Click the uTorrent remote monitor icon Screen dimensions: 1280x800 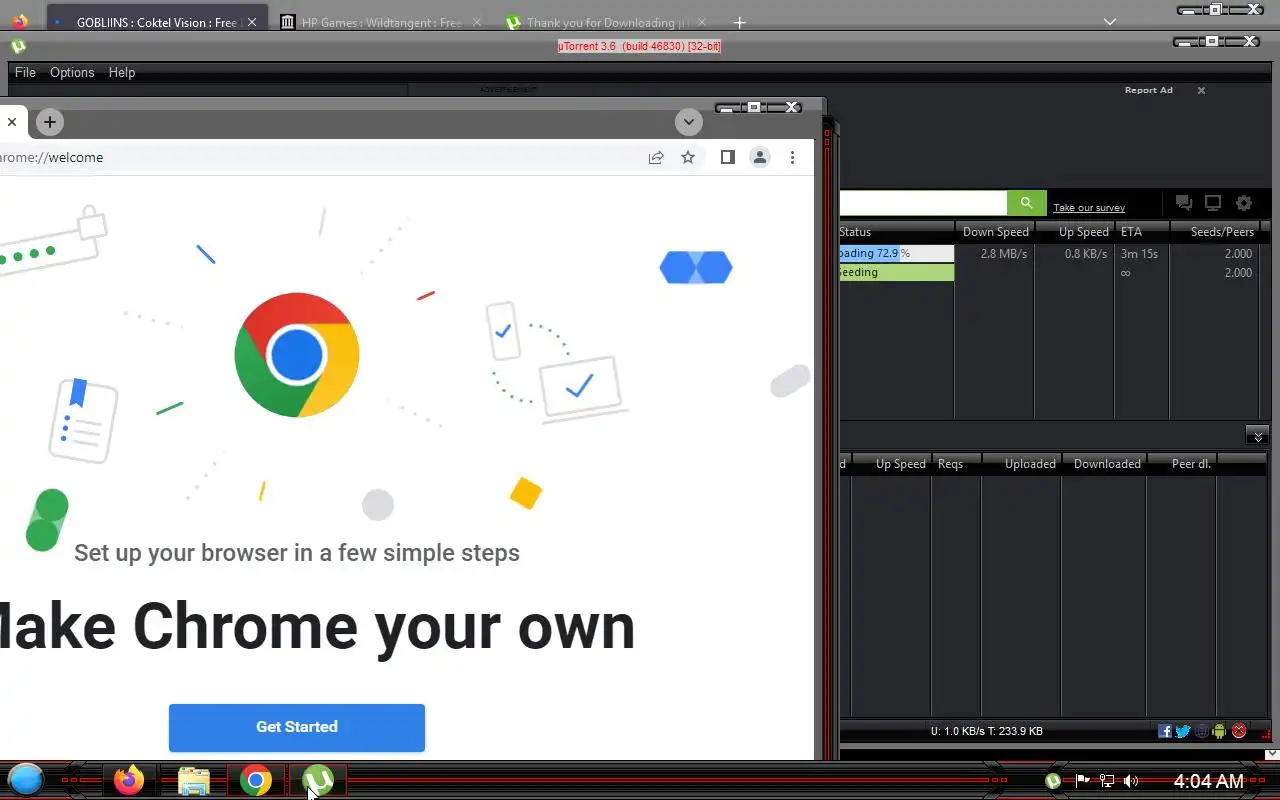tap(1213, 203)
